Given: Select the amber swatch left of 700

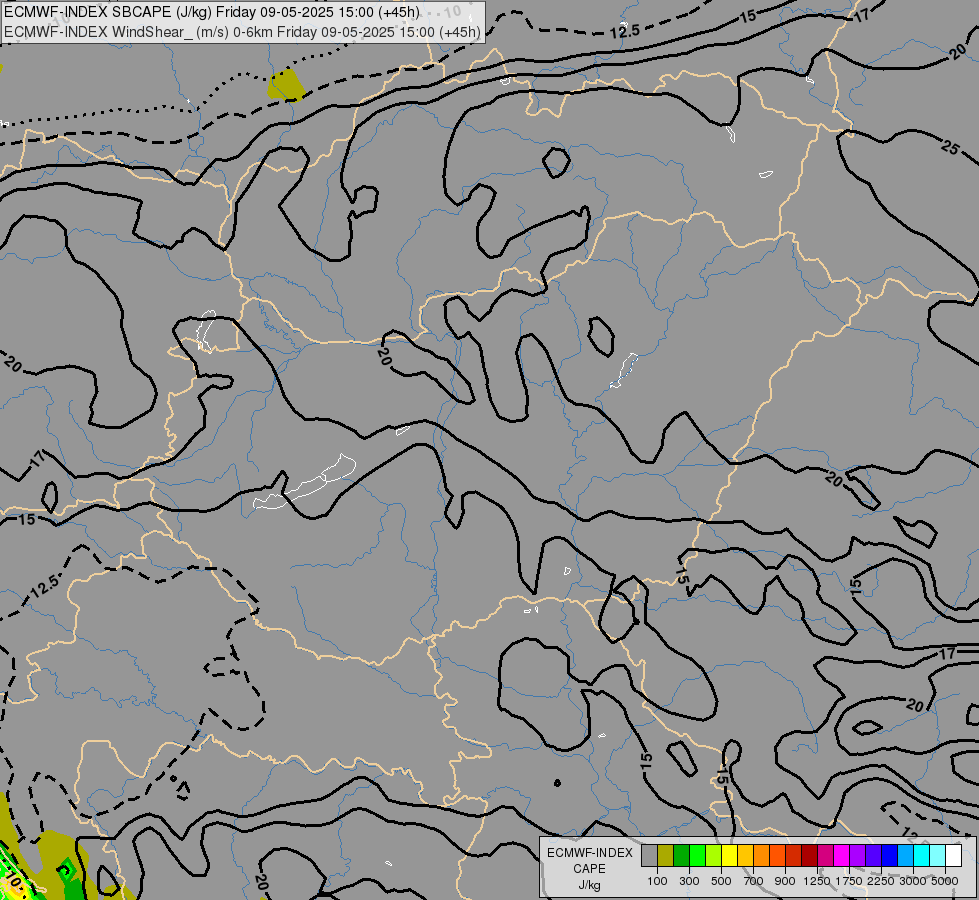Looking at the screenshot, I should click(745, 856).
